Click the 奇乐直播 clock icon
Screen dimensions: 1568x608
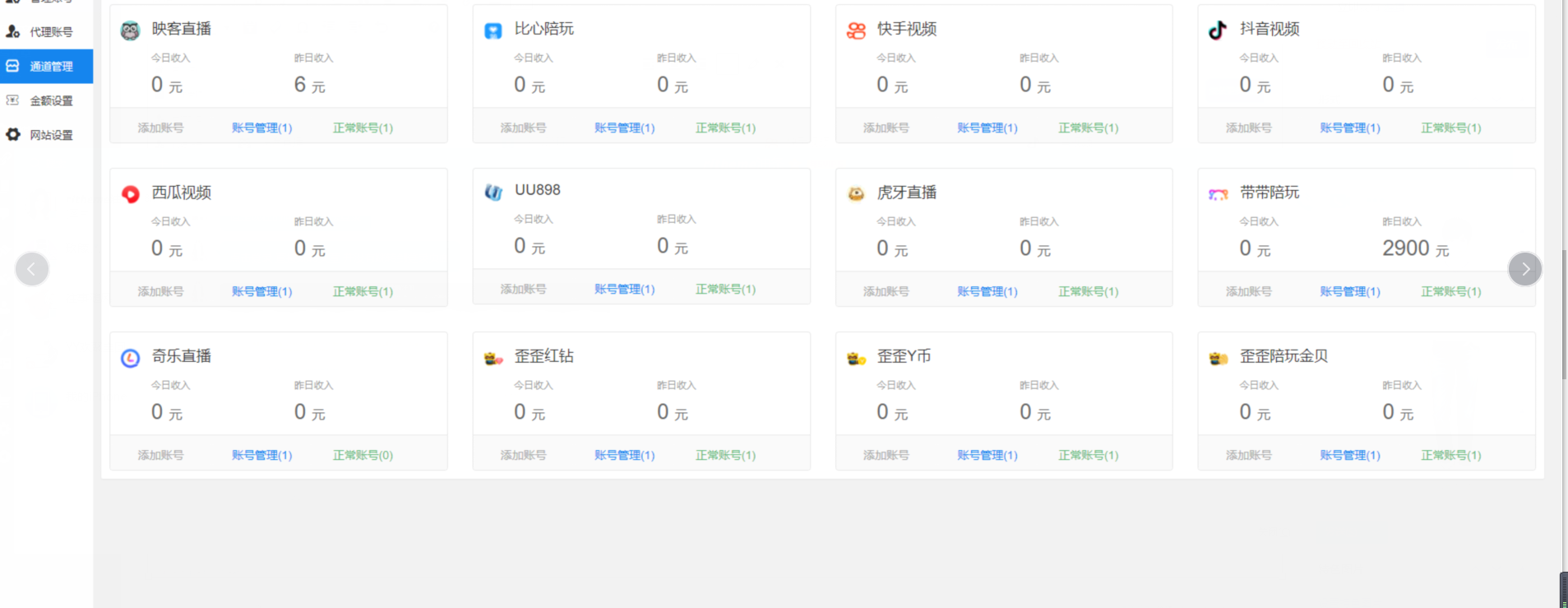[130, 358]
